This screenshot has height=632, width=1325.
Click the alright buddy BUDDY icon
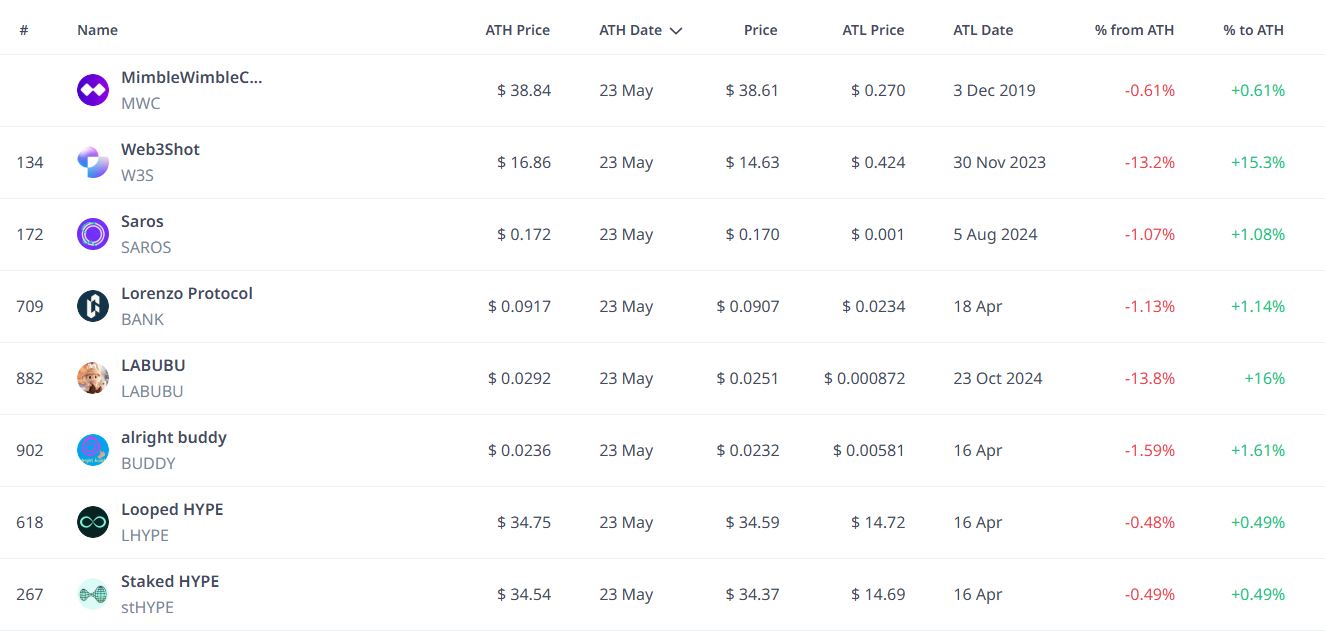pyautogui.click(x=93, y=450)
